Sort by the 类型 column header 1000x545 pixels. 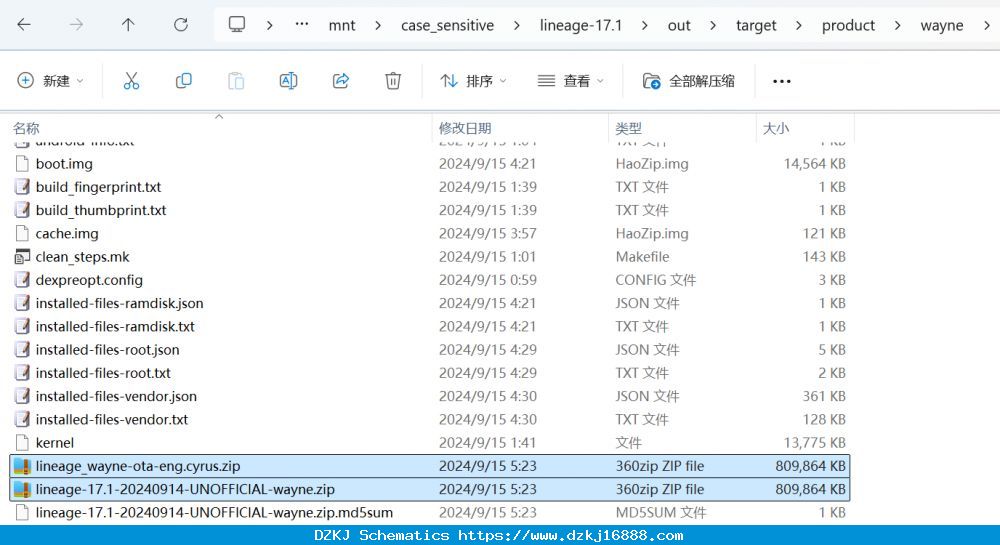click(x=628, y=128)
